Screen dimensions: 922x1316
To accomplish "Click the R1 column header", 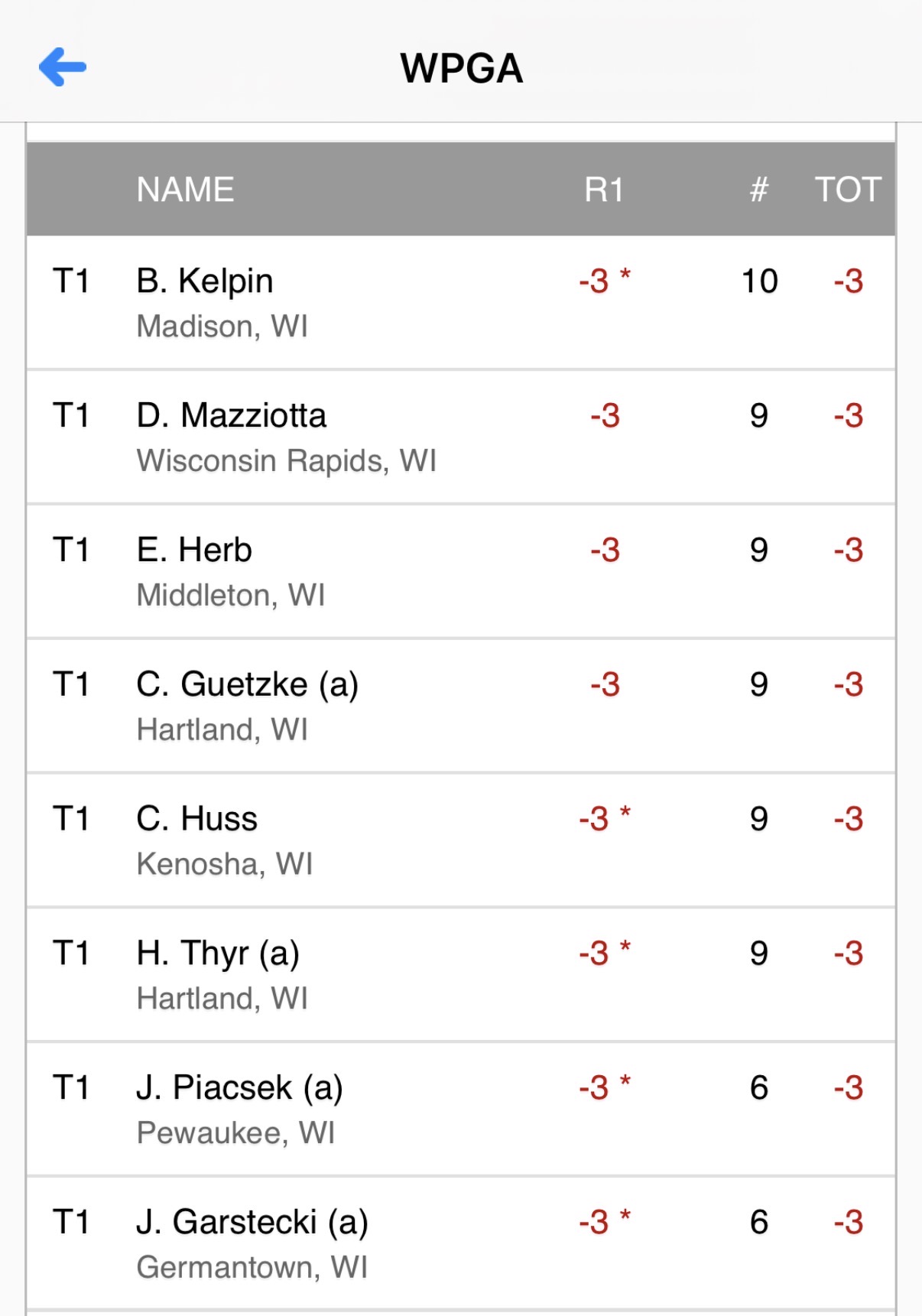I will tap(604, 190).
